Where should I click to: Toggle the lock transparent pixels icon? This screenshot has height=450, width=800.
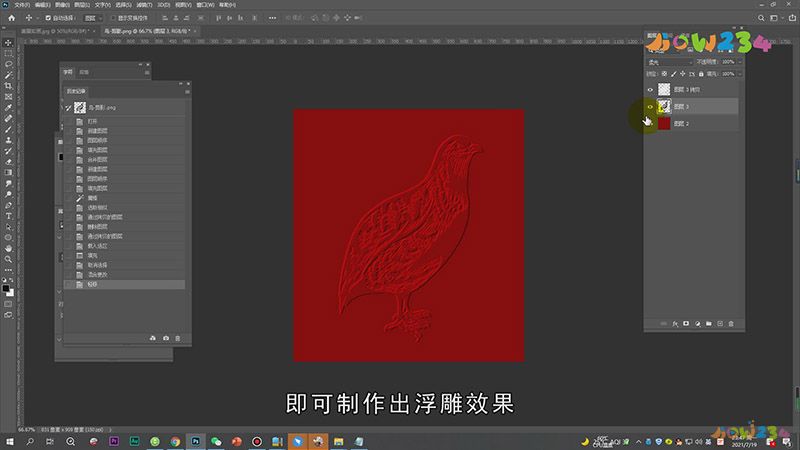pyautogui.click(x=664, y=74)
